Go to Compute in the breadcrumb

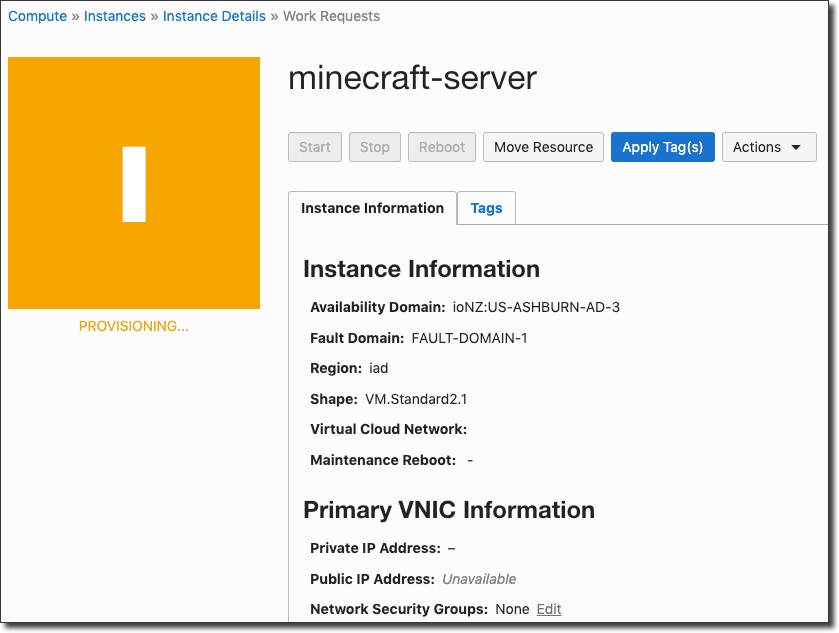pos(37,16)
